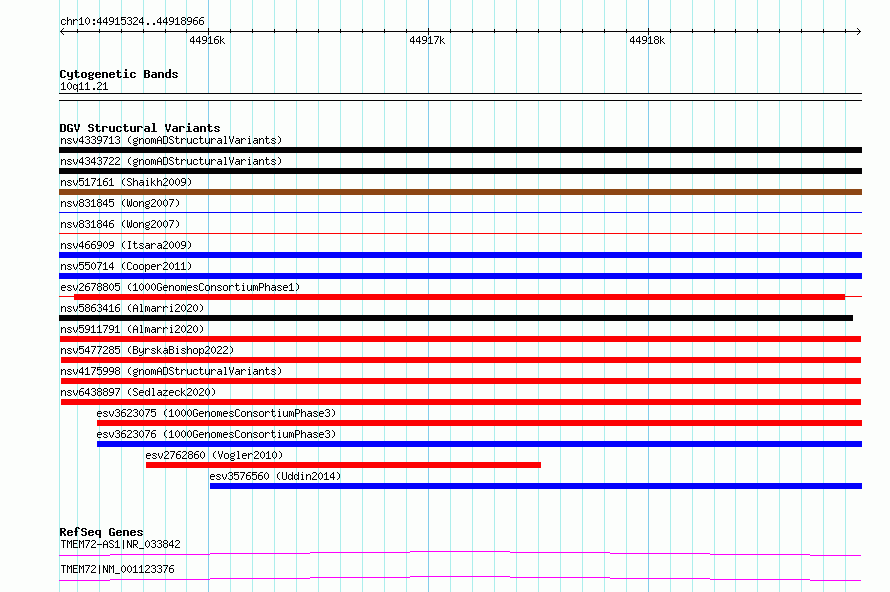Click the short red esv2762860 Vogler2010 bar
The height and width of the screenshot is (592, 890).
coord(343,465)
